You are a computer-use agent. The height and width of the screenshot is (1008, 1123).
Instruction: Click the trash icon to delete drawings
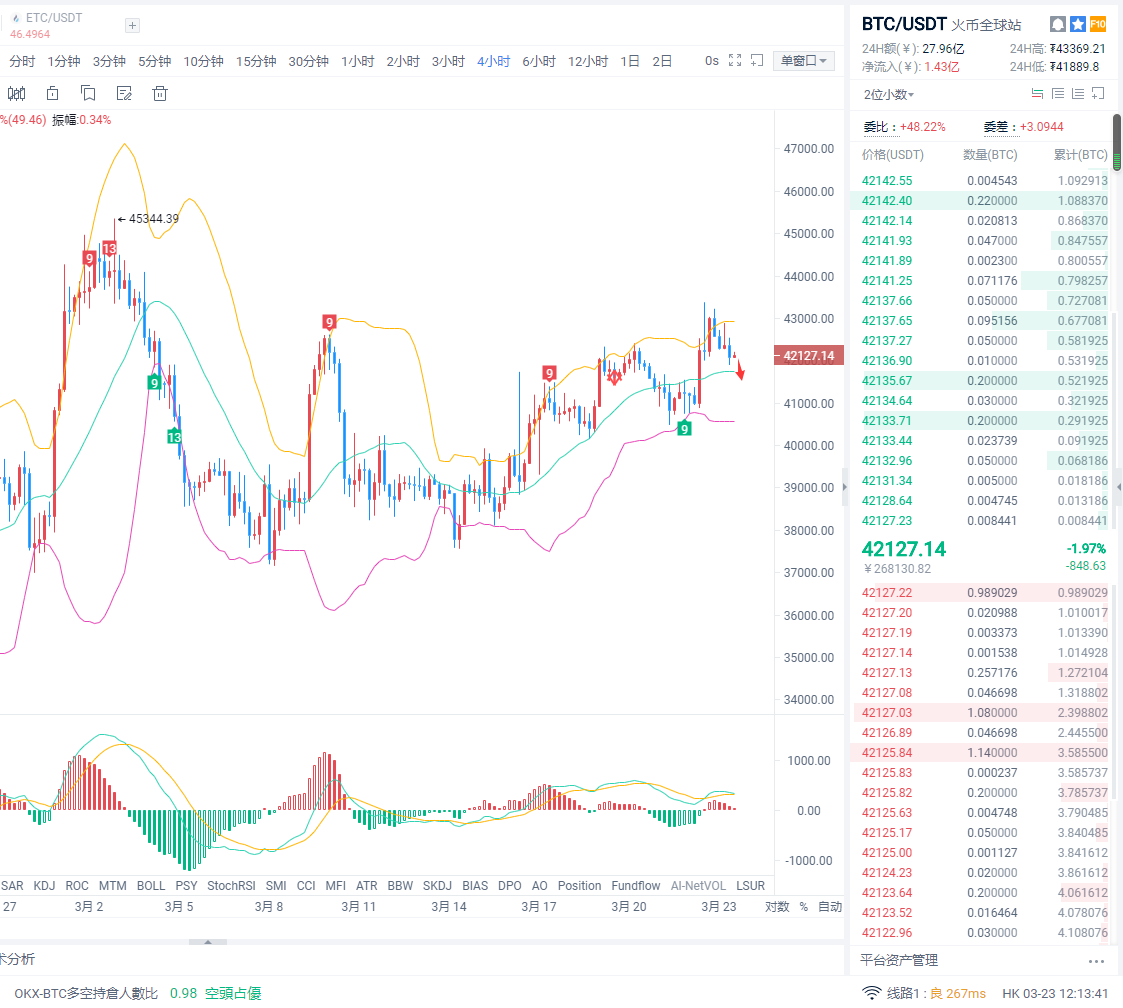[x=159, y=94]
